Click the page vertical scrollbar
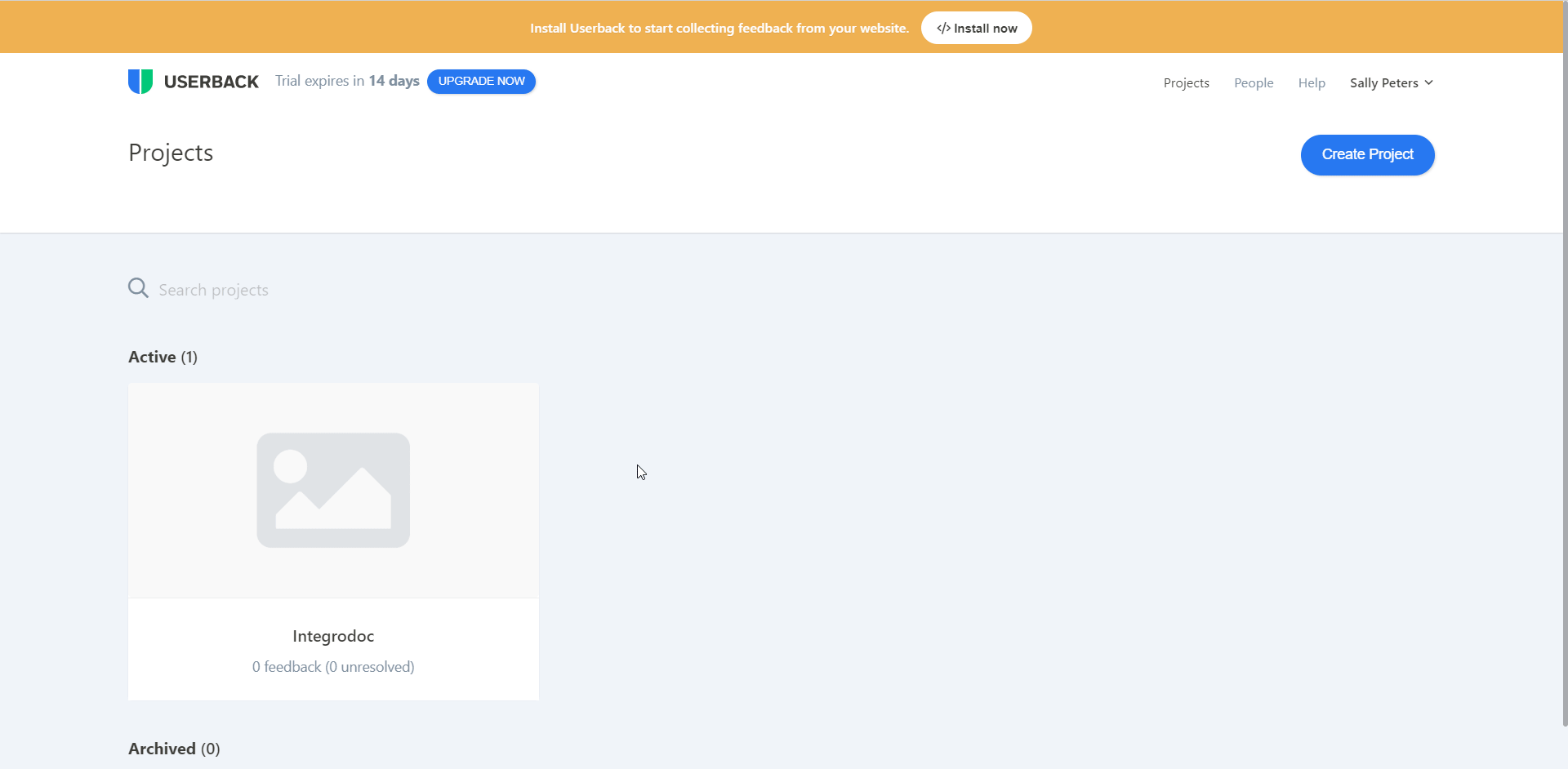 tap(1565, 363)
